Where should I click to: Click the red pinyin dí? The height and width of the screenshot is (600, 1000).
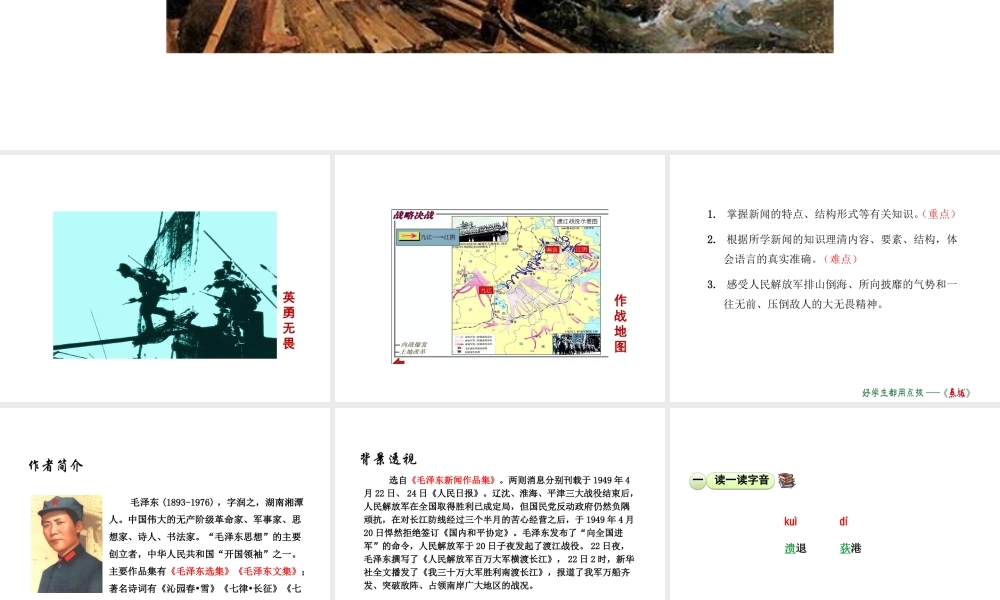[x=844, y=522]
